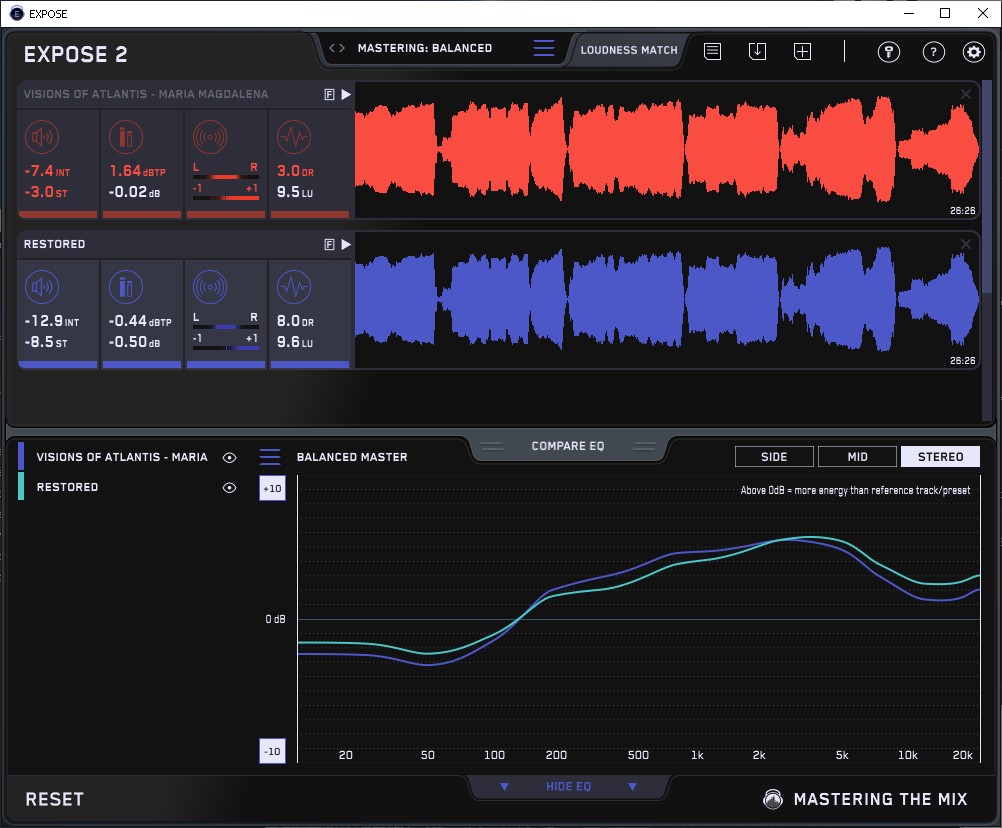The height and width of the screenshot is (828, 1002).
Task: Click the -7.4 INT loudness value
Action: pyautogui.click(x=47, y=171)
